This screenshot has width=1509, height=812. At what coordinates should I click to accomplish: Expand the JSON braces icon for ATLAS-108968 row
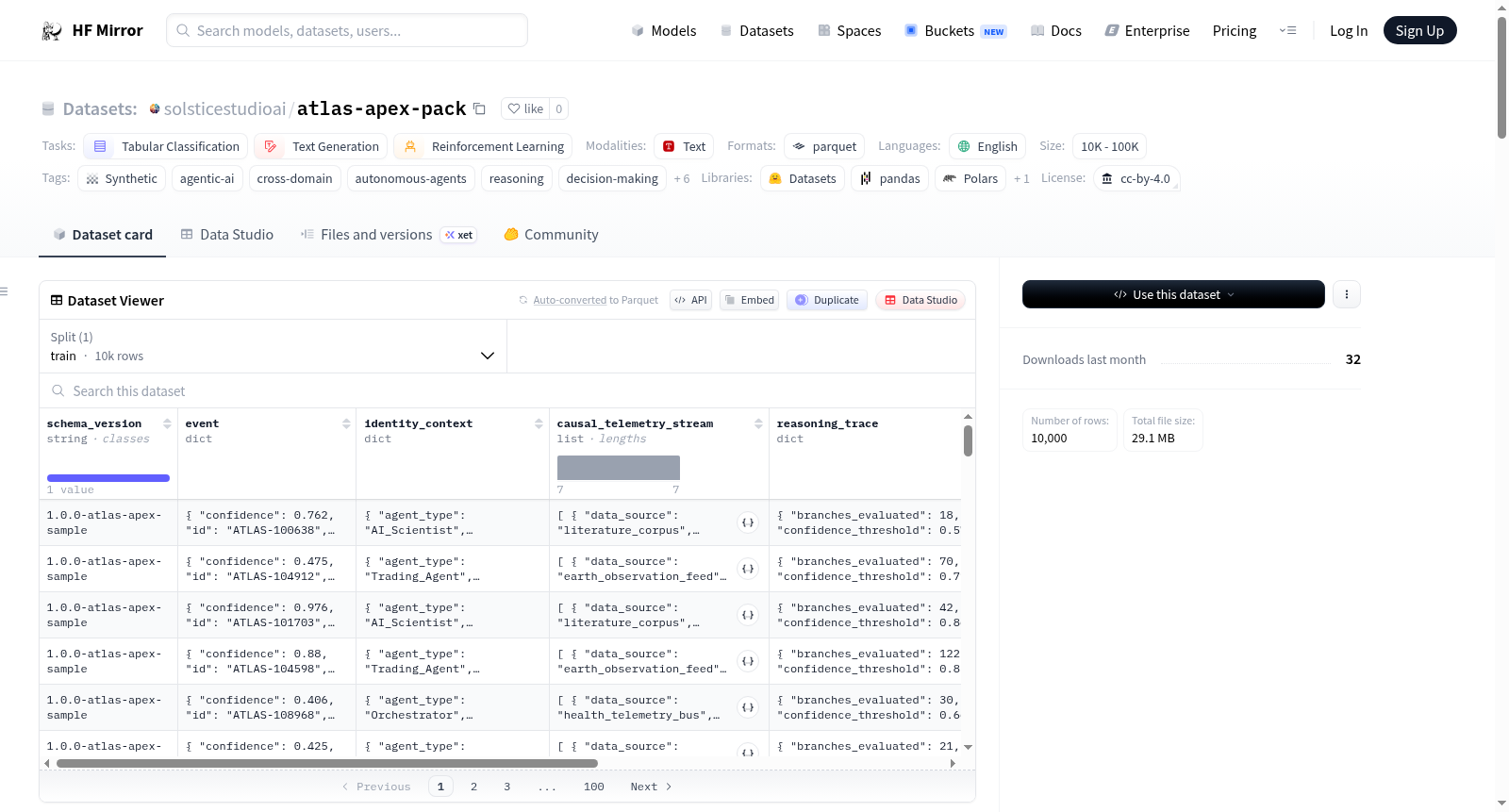coord(748,707)
